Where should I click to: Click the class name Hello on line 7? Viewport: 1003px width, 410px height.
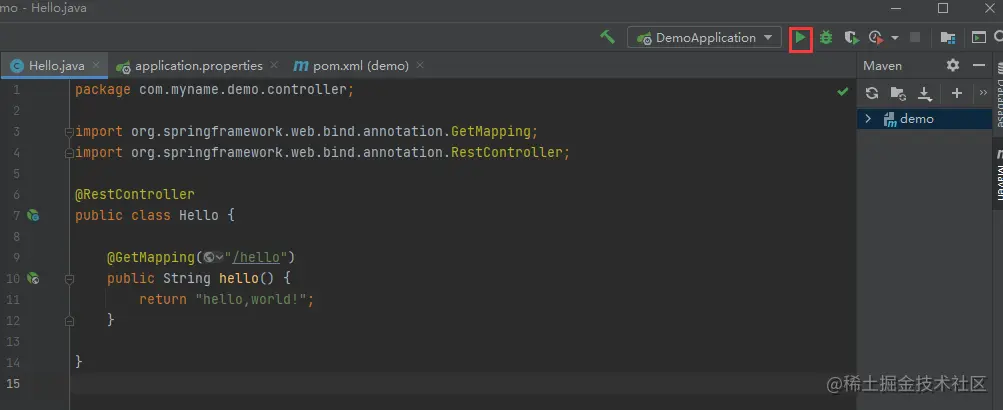(x=199, y=215)
